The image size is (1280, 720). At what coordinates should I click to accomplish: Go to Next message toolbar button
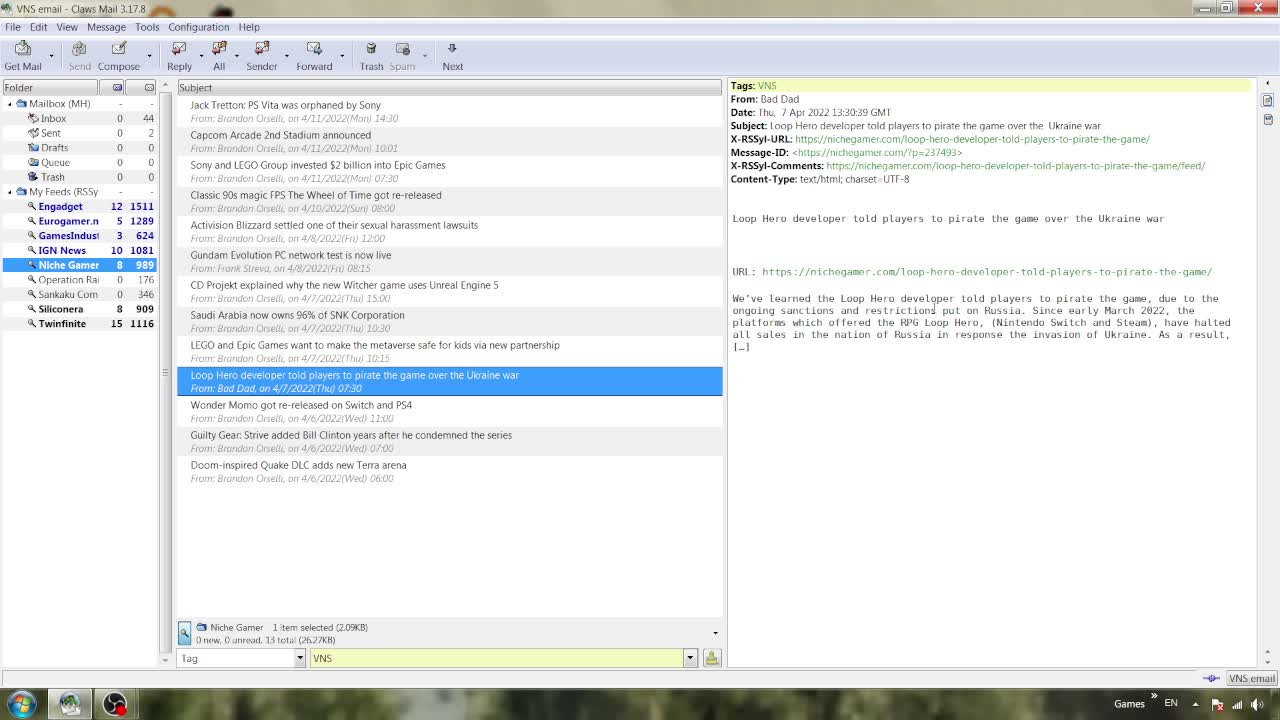pyautogui.click(x=452, y=56)
